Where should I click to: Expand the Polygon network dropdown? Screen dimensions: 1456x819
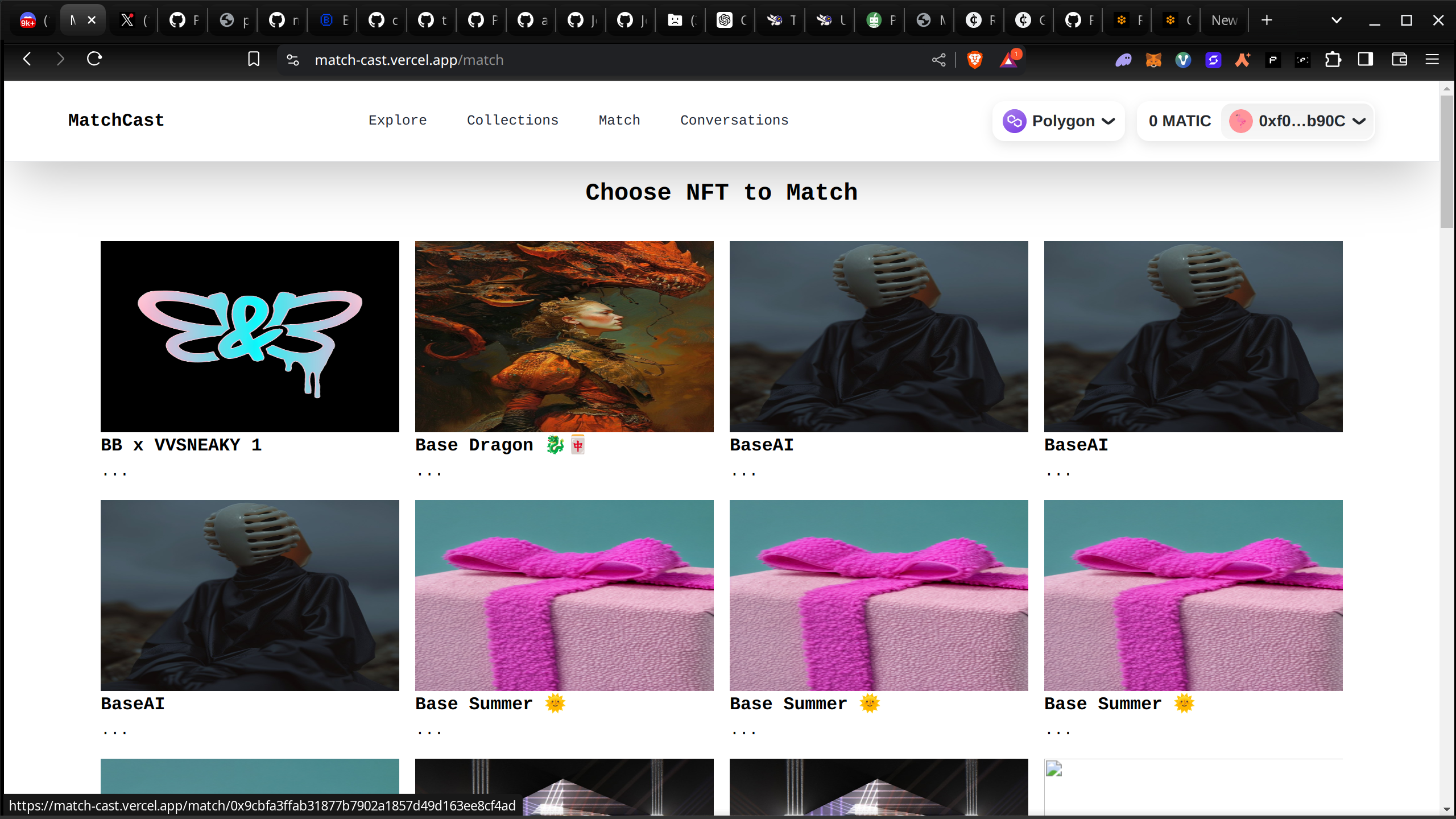tap(1058, 121)
